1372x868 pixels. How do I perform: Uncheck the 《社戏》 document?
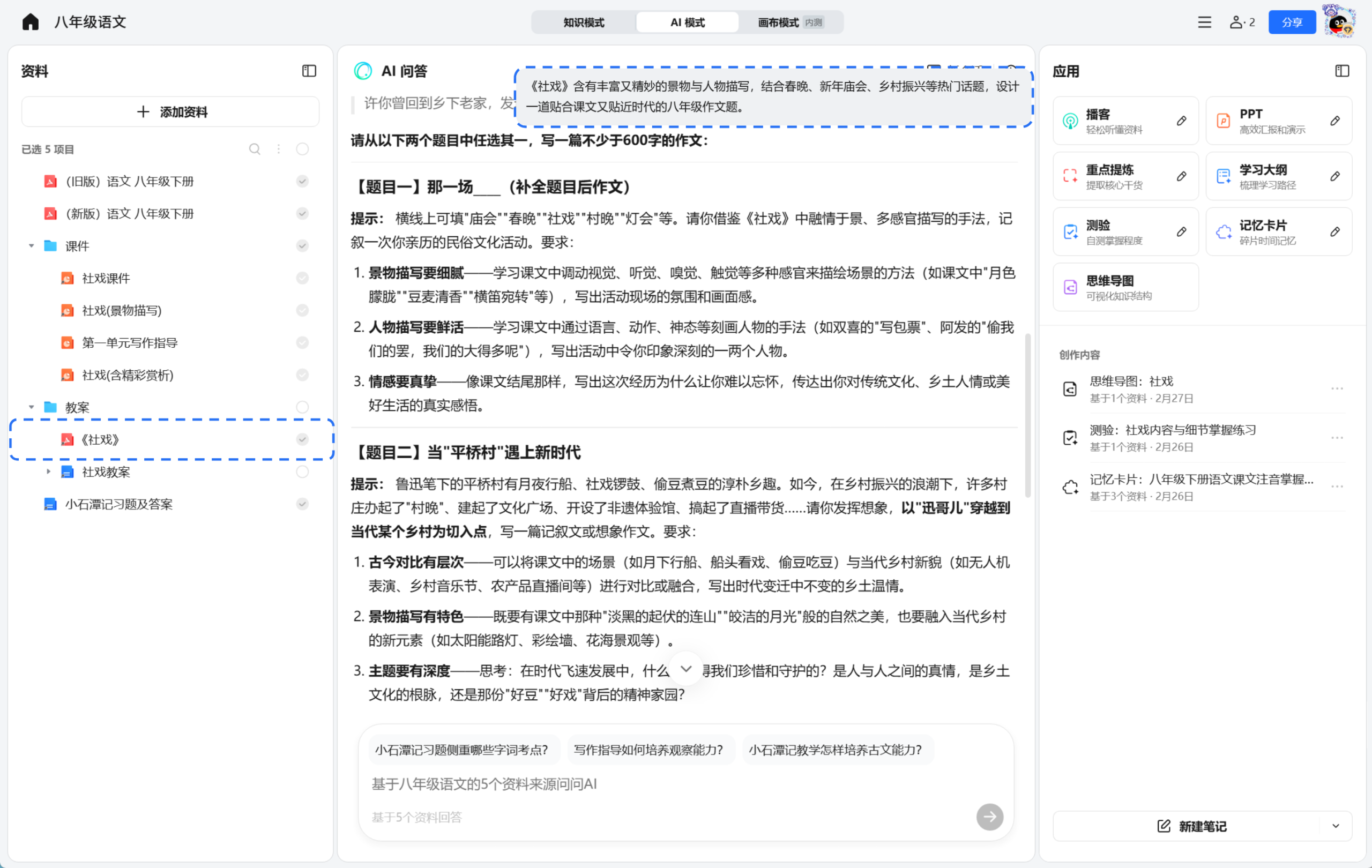coord(302,439)
